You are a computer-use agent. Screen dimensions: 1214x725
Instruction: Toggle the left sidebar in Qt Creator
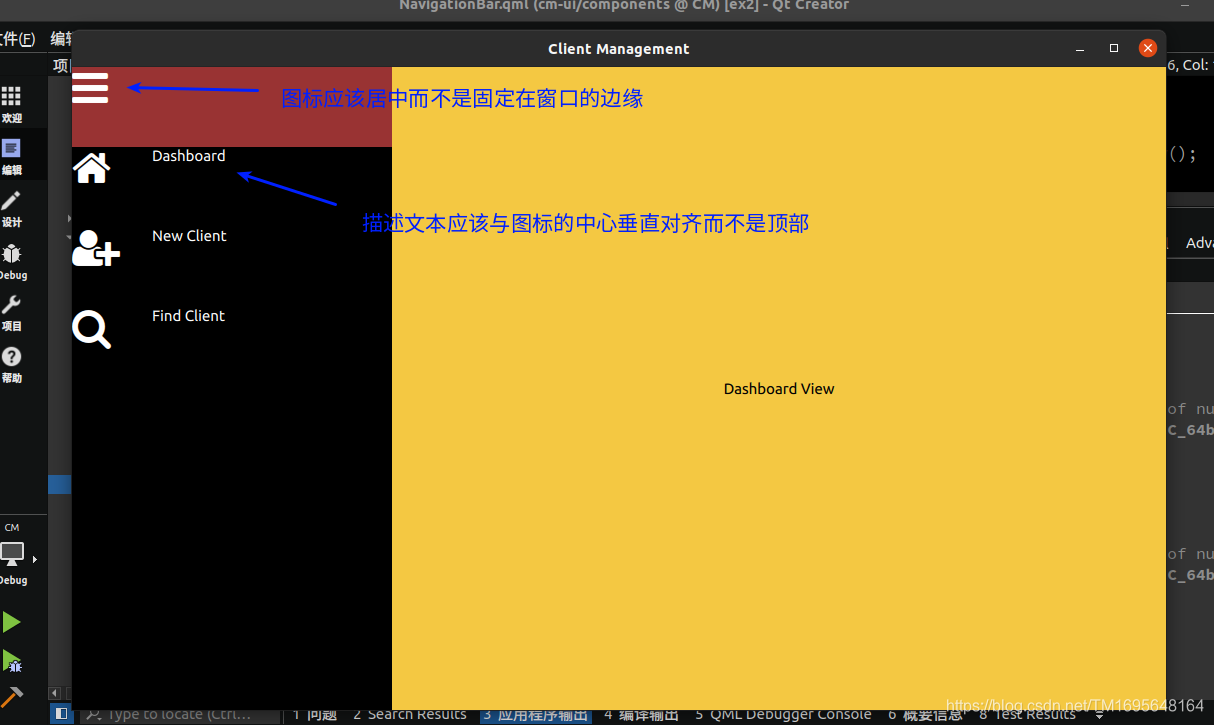(x=62, y=714)
